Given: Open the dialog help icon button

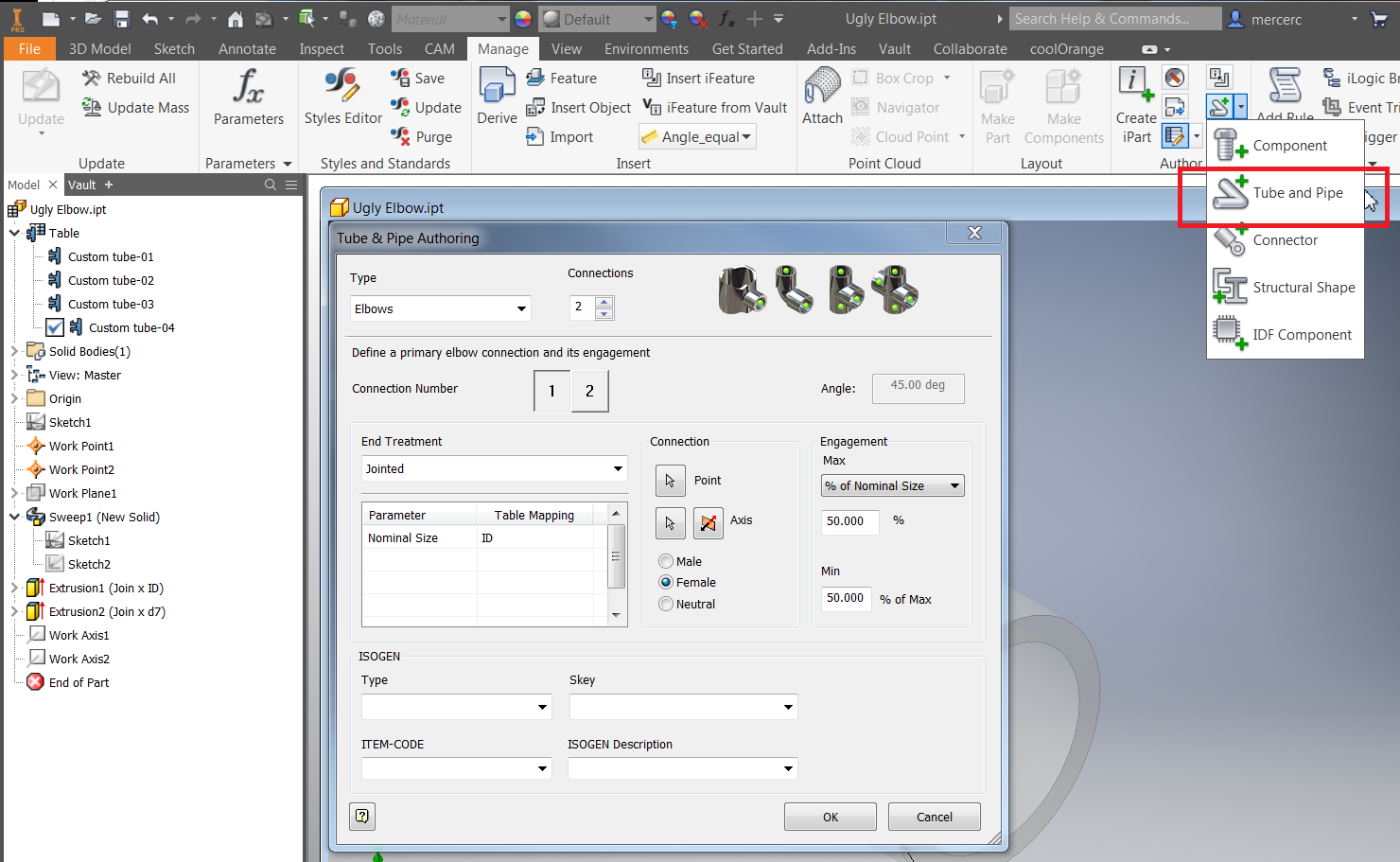Looking at the screenshot, I should (362, 816).
